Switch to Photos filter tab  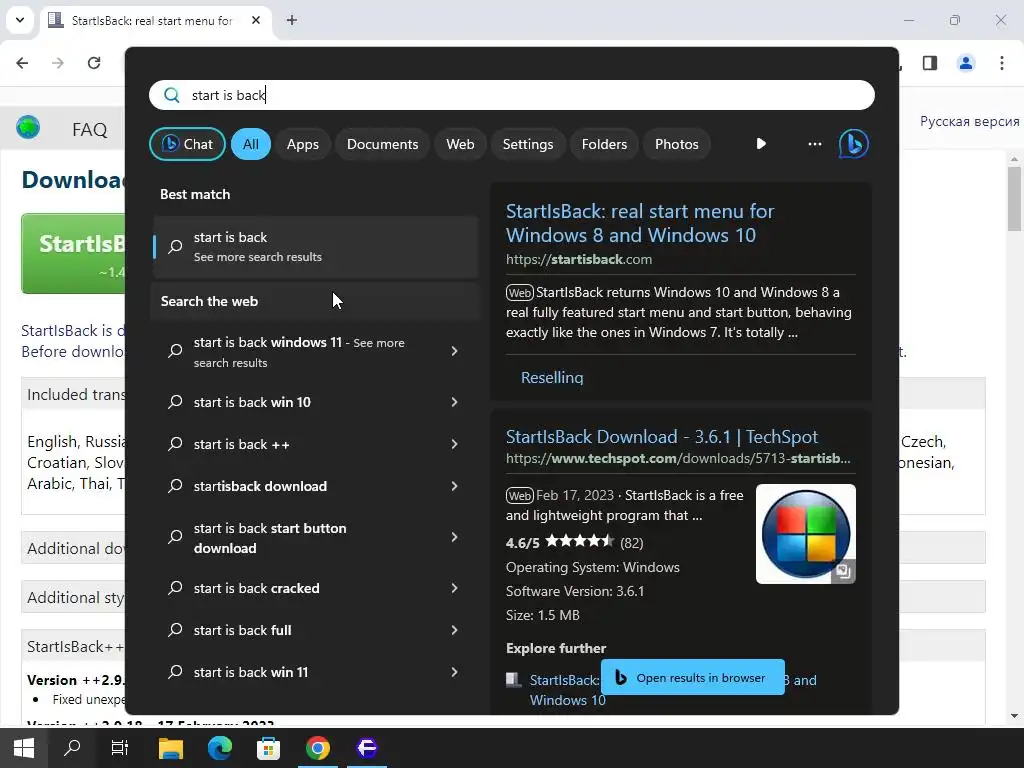677,144
